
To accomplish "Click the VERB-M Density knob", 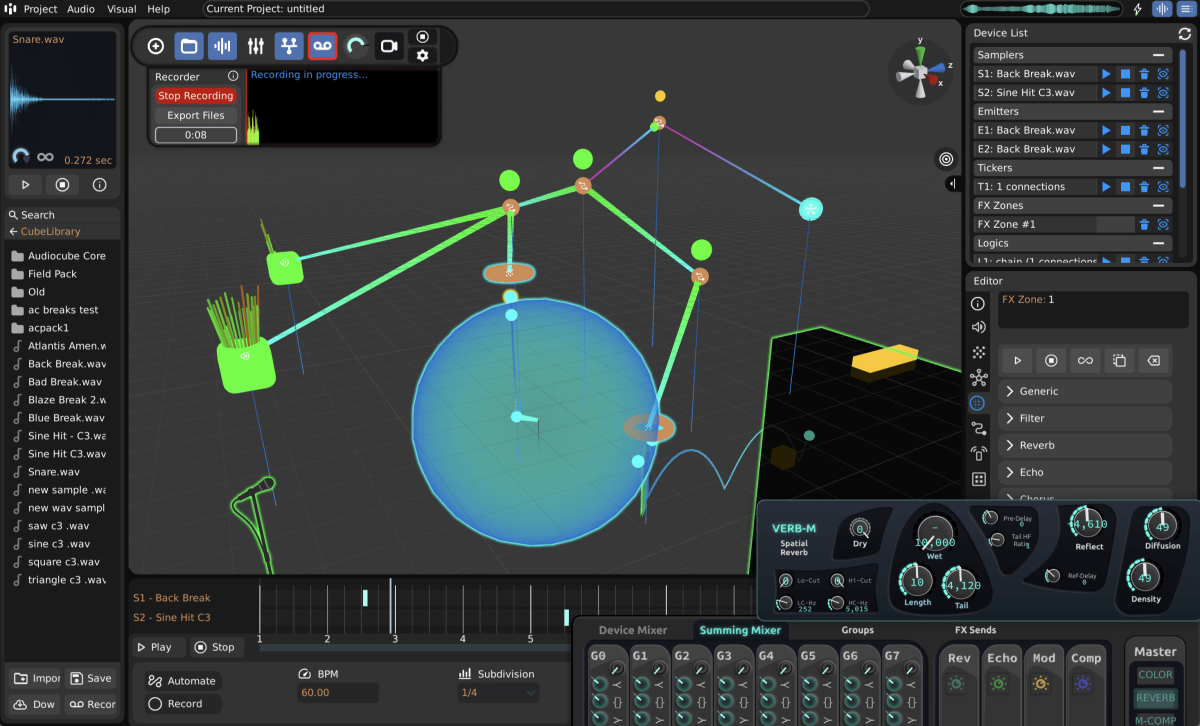I will pos(1146,577).
